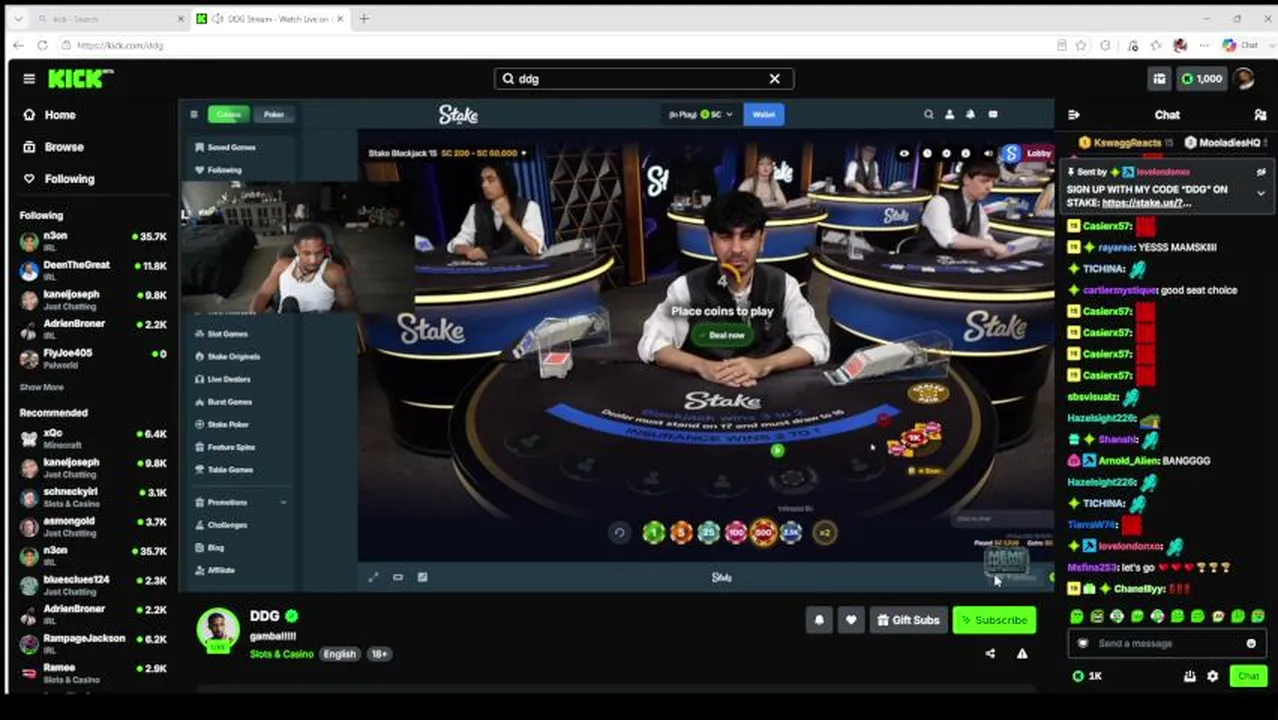Show chat users list icon
Image resolution: width=1278 pixels, height=720 pixels.
tap(1260, 115)
